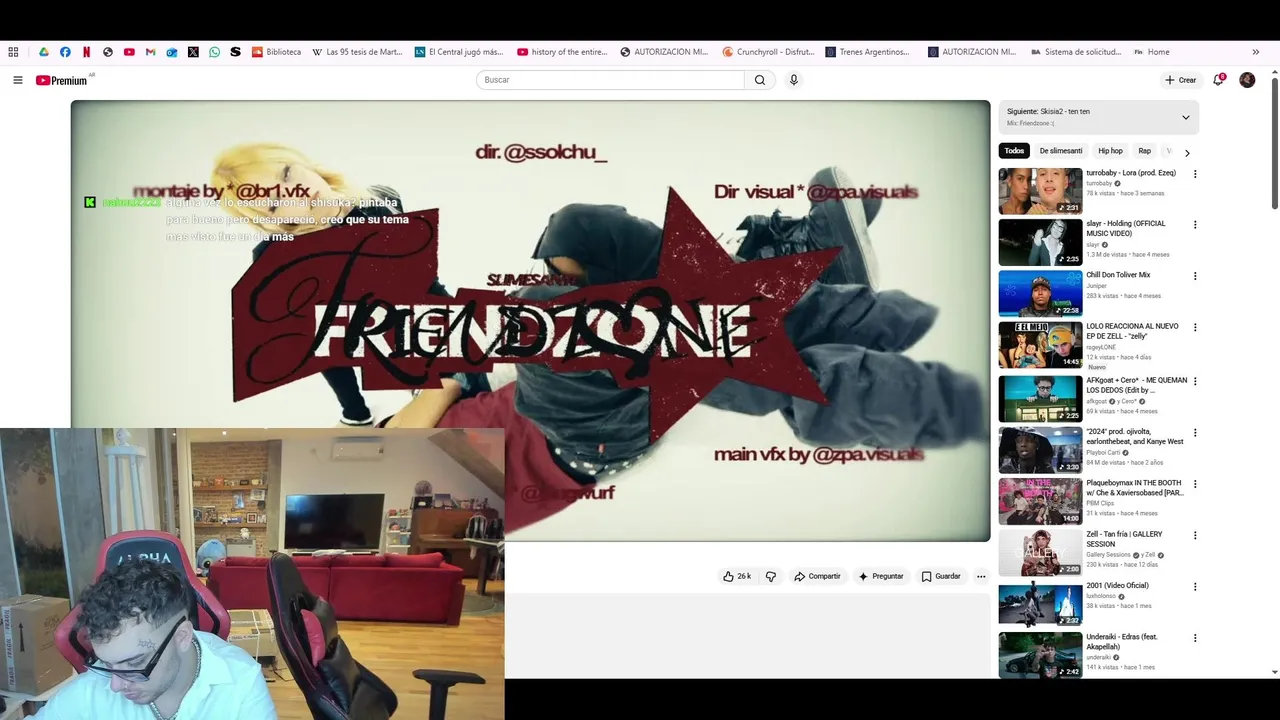Show more bookmarks with double chevron
Viewport: 1280px width, 720px height.
pyautogui.click(x=1255, y=52)
